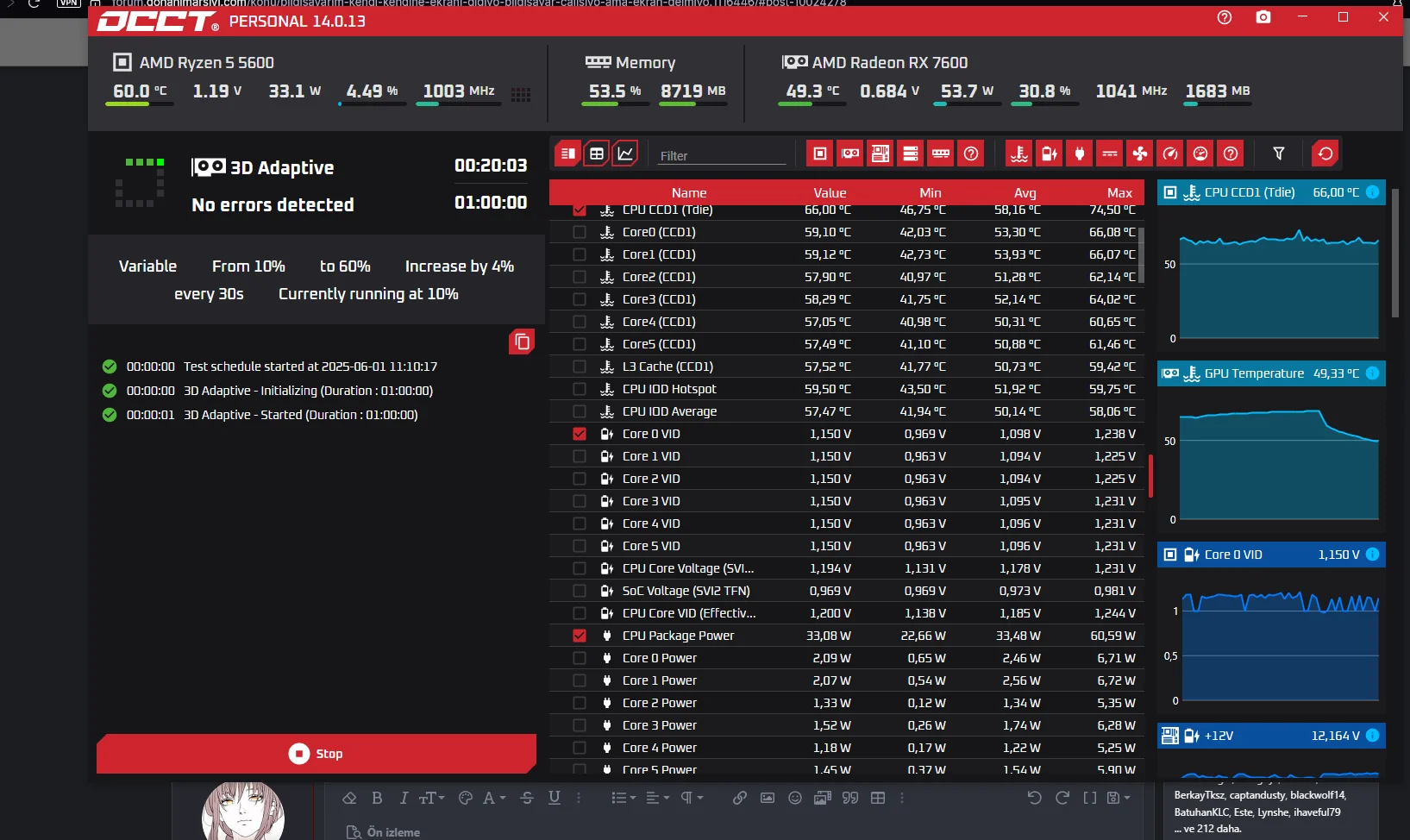Enable the L3 Cache (CCD1) checkbox

(580, 367)
